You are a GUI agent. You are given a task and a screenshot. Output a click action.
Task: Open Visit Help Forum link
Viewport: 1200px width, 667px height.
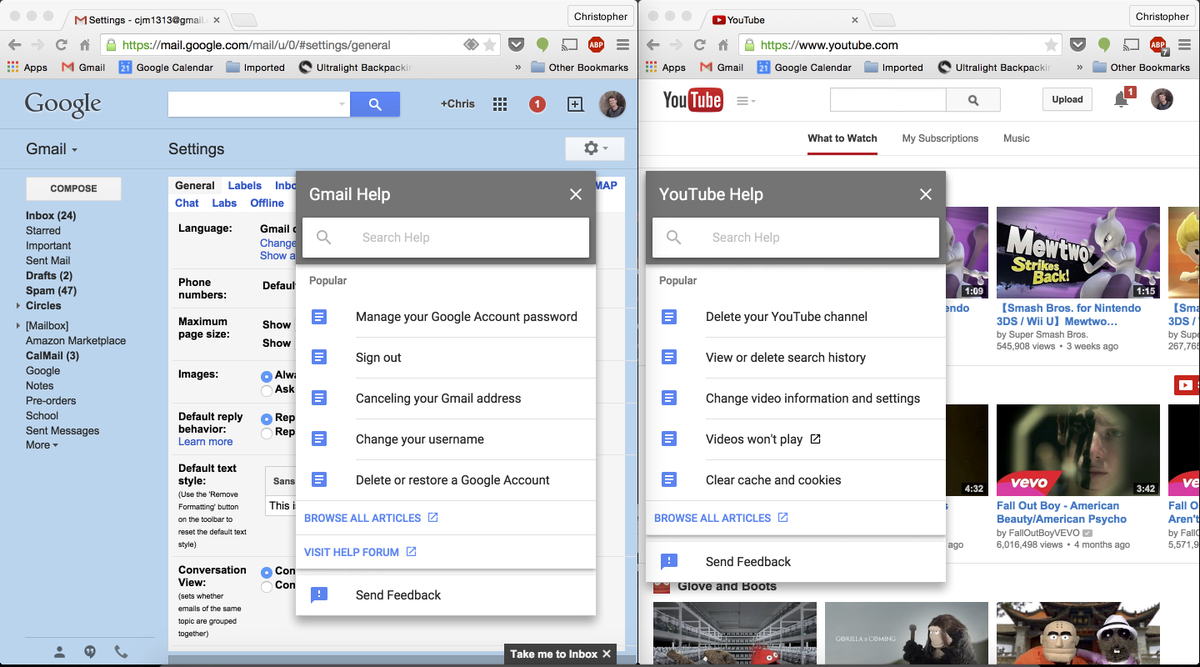360,552
